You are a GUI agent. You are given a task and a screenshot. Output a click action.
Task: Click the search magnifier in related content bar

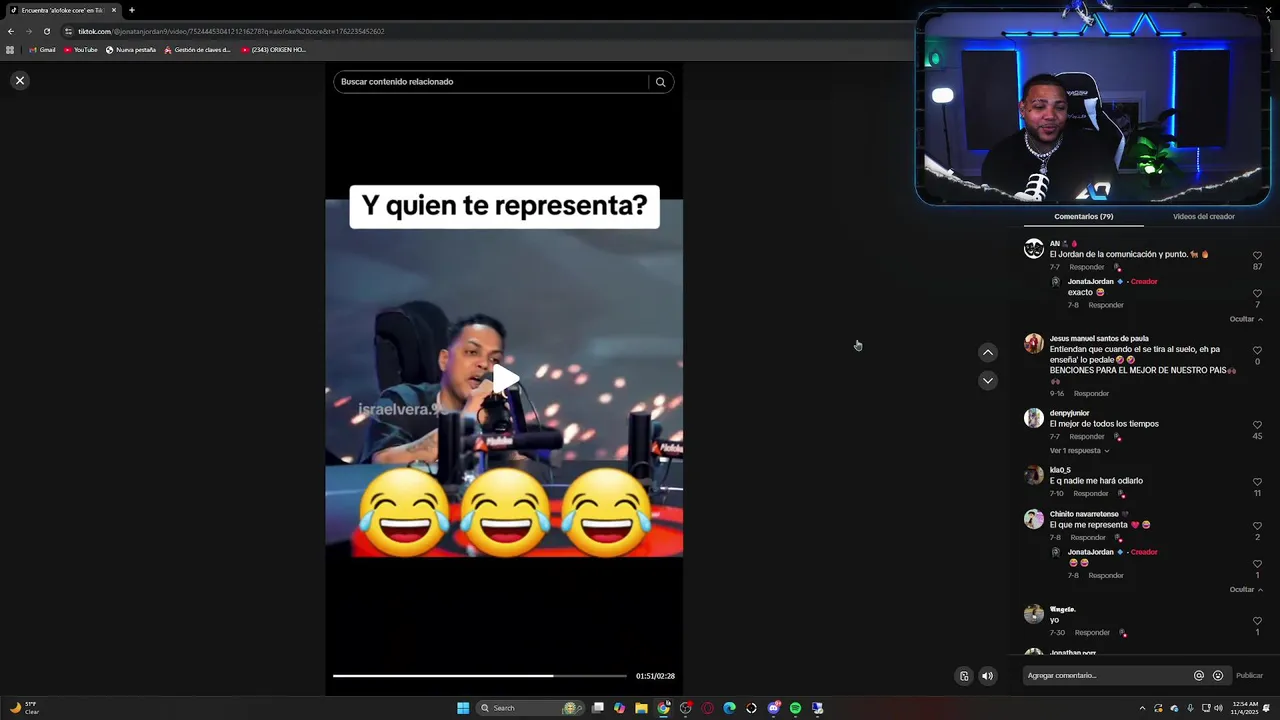(x=660, y=82)
